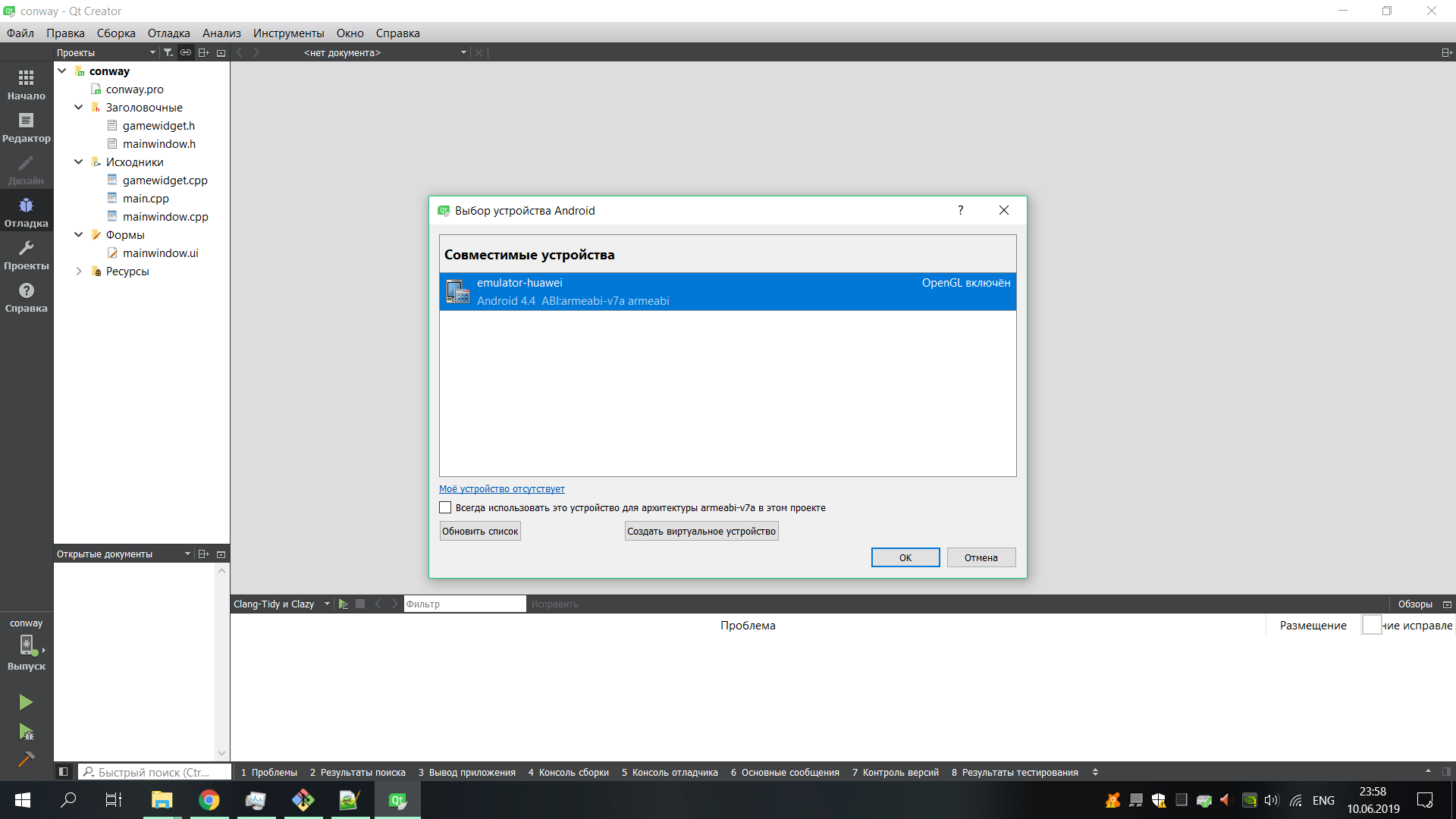
Task: Start debugging with run-debug icon
Action: click(x=26, y=732)
